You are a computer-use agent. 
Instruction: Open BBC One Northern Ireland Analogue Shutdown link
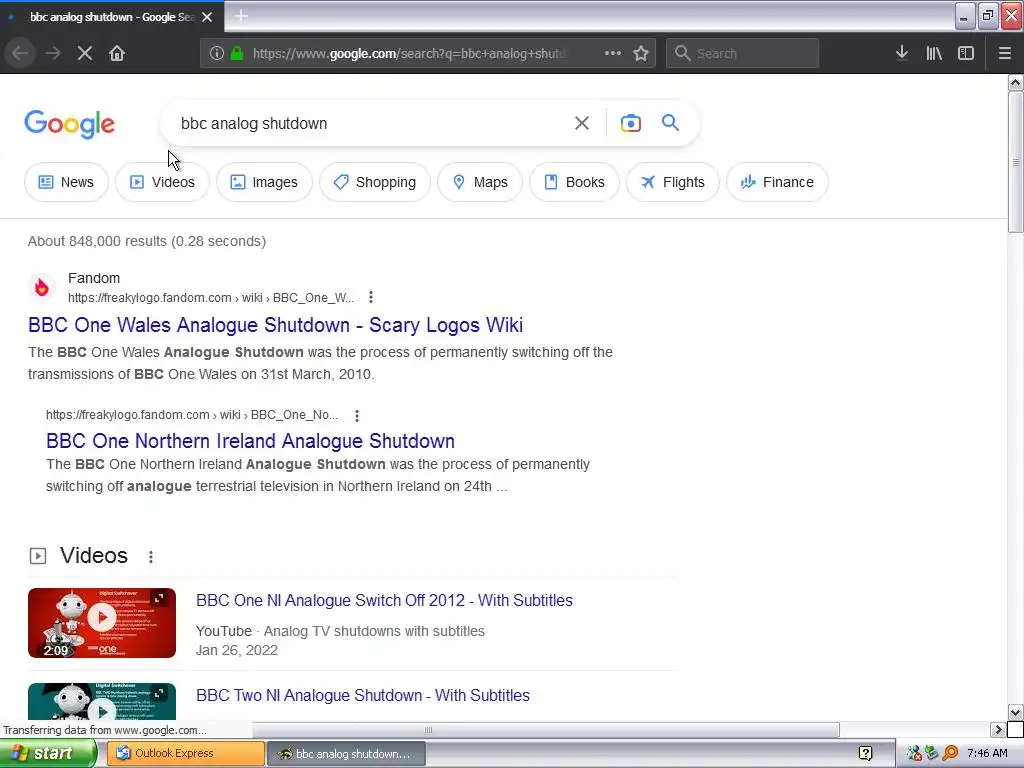(250, 441)
